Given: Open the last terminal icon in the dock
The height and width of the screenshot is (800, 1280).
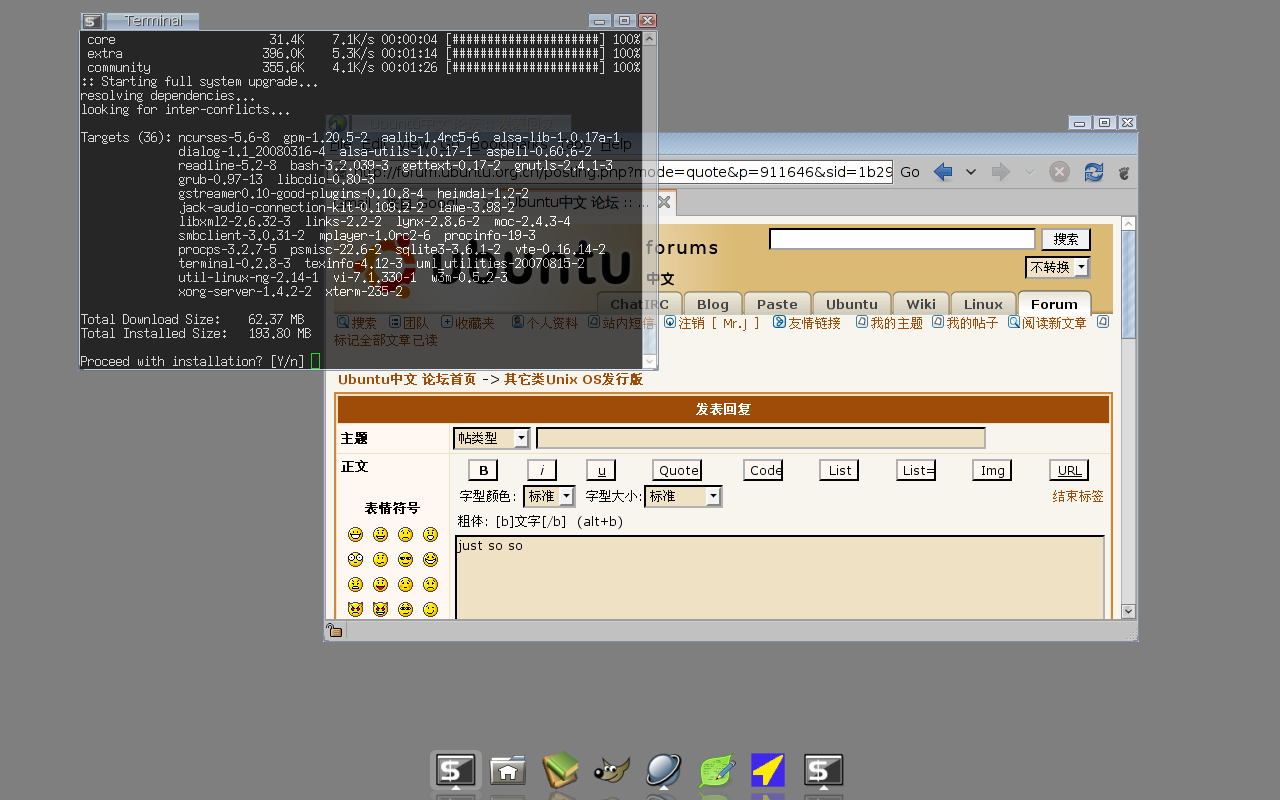Looking at the screenshot, I should [823, 771].
